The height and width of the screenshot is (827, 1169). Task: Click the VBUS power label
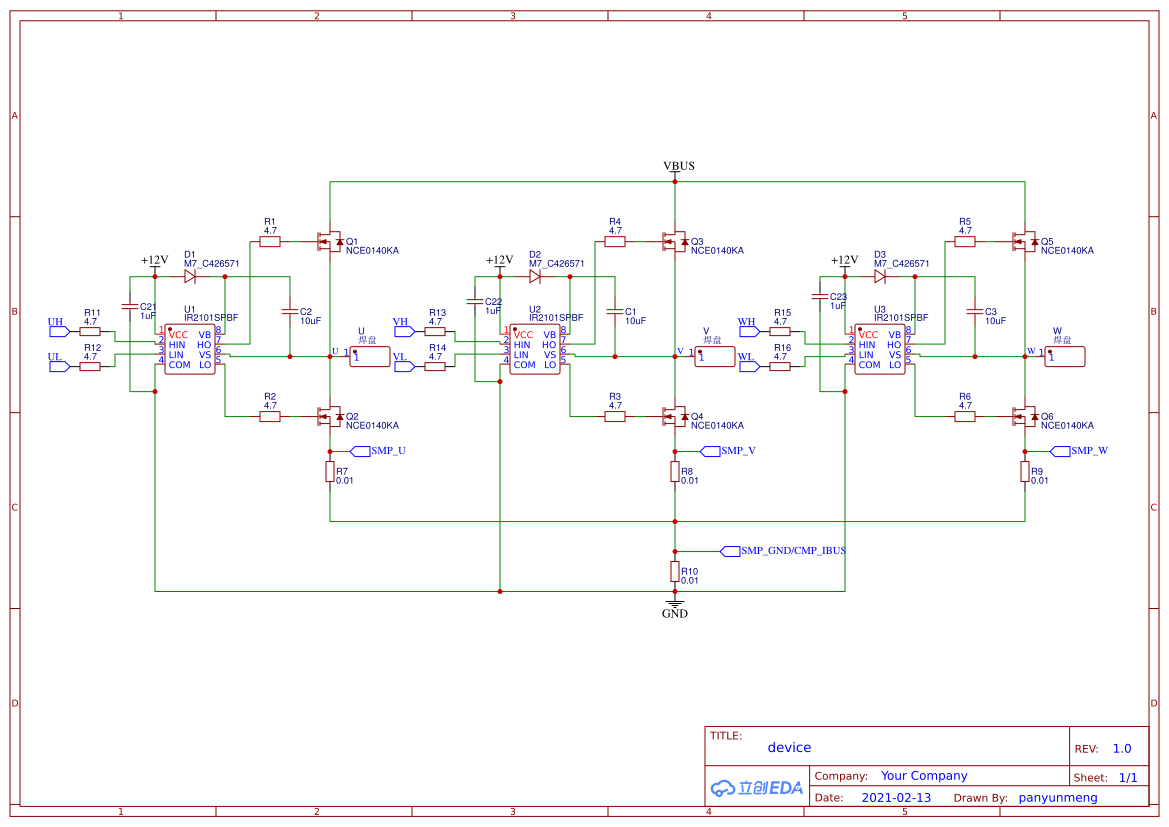[x=678, y=166]
